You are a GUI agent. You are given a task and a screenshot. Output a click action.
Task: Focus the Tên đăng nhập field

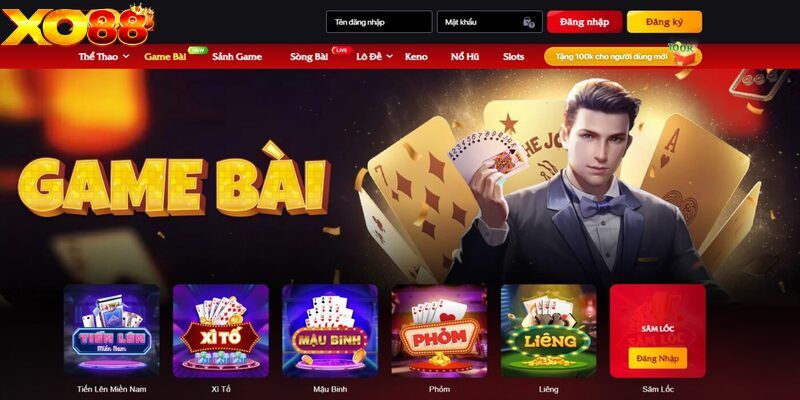pos(379,22)
